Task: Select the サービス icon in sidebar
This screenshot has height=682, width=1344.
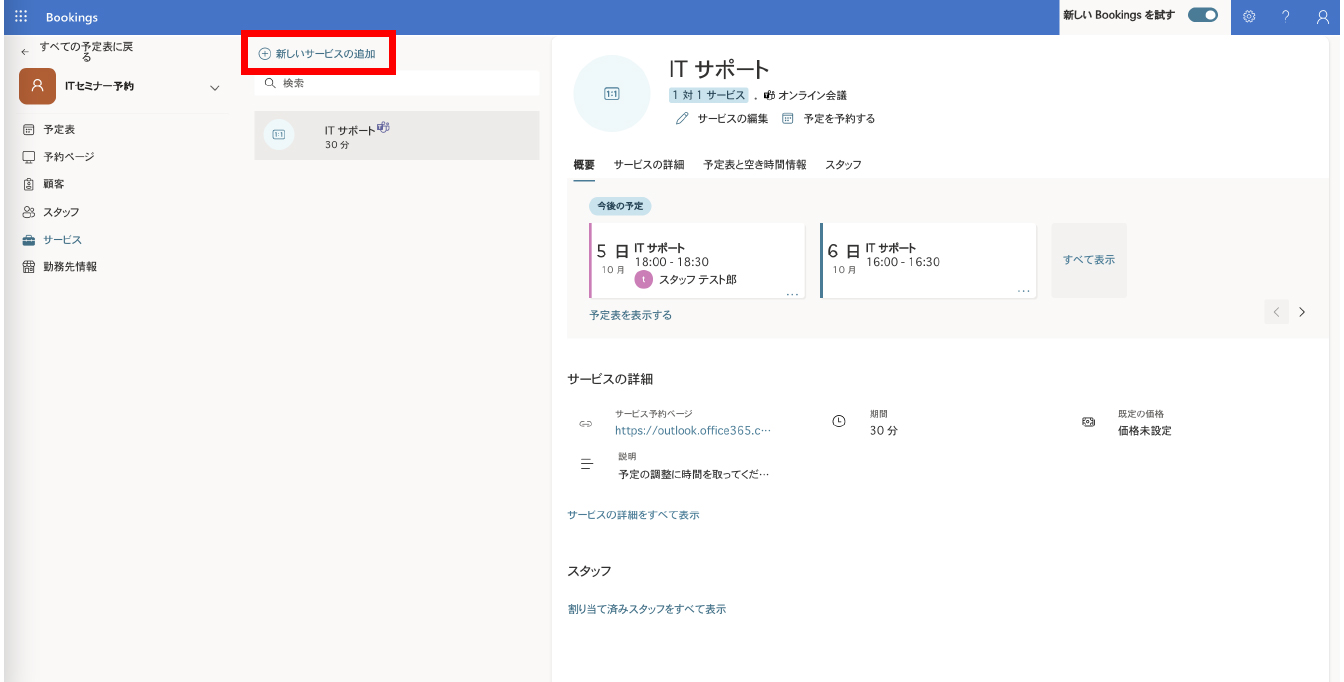Action: [28, 239]
